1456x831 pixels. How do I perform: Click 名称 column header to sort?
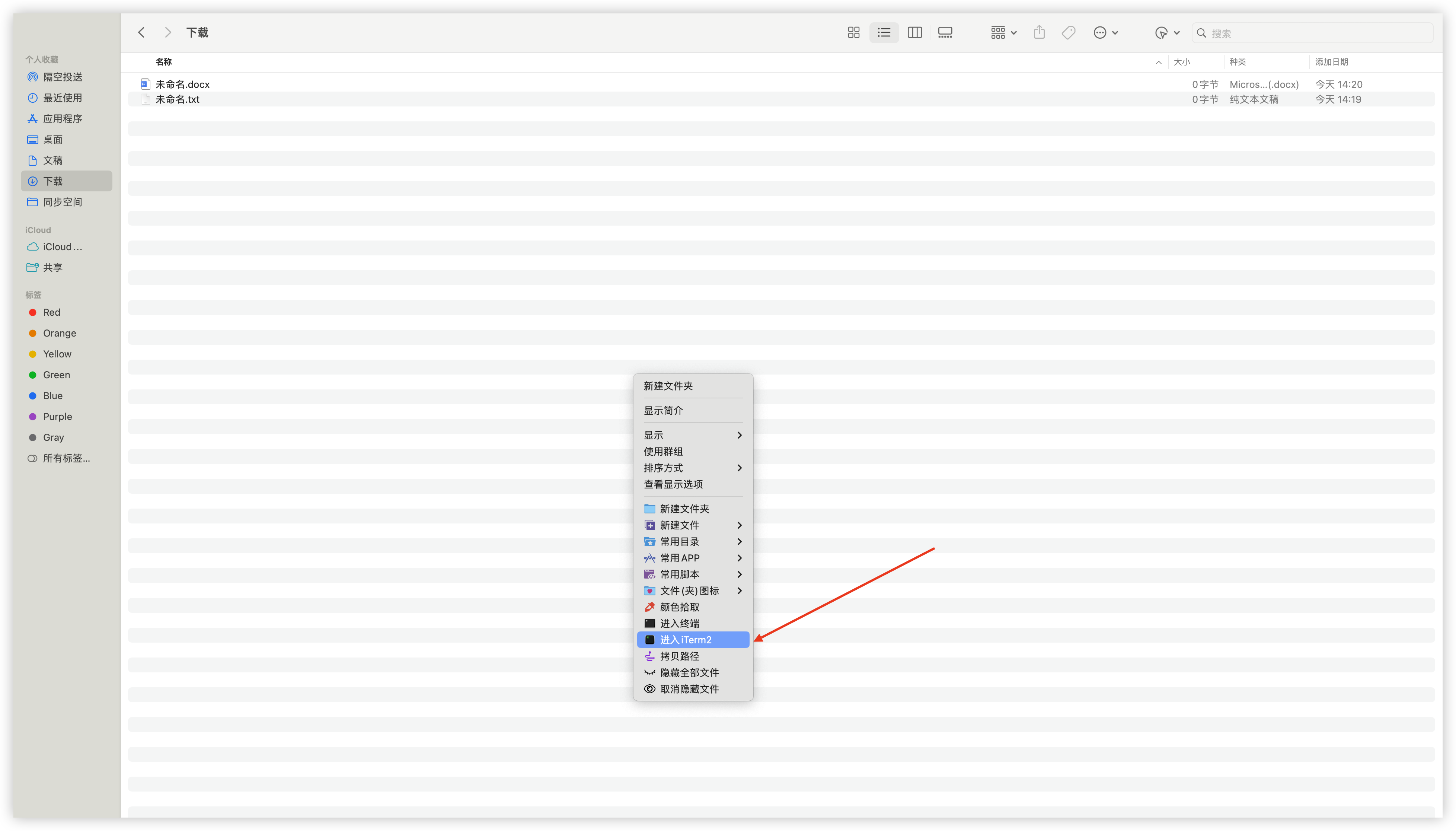point(164,62)
